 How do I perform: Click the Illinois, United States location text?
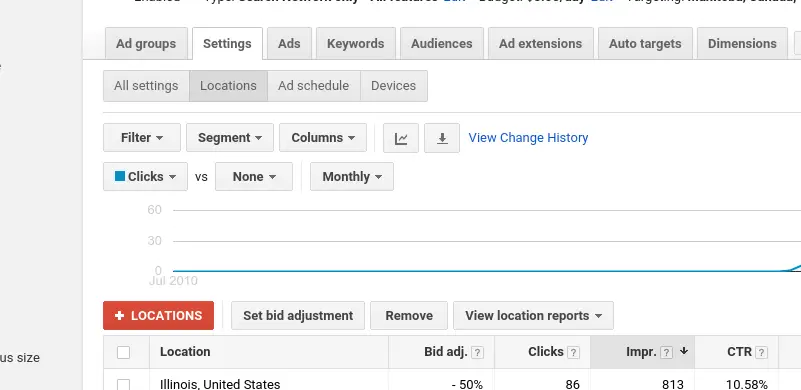pyautogui.click(x=220, y=384)
